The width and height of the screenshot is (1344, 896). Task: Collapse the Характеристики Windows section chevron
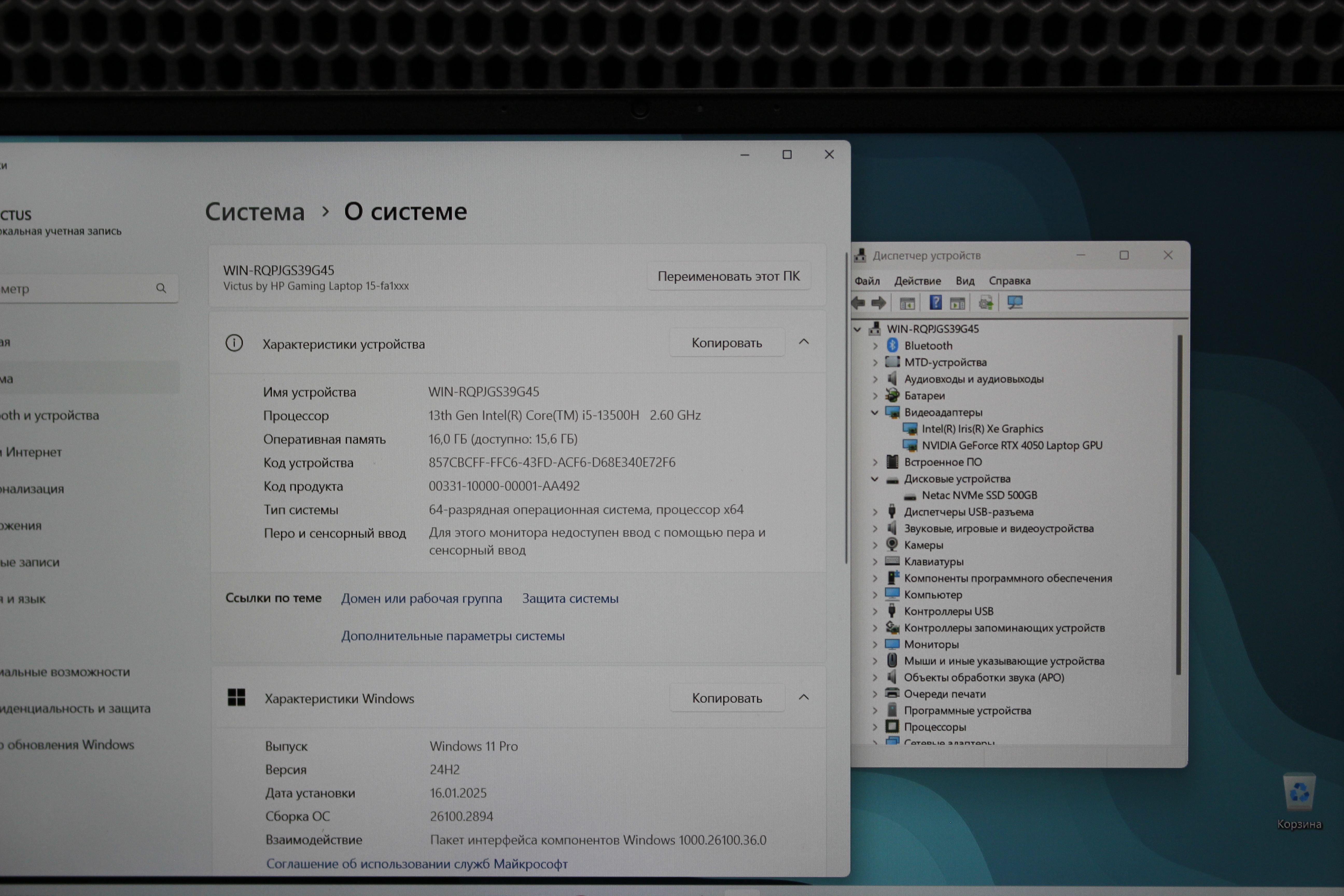(x=804, y=697)
